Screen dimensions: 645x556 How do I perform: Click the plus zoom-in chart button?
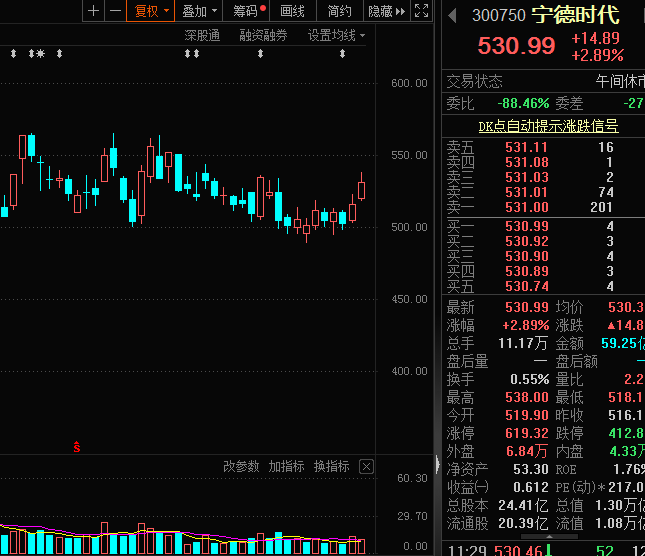(x=94, y=11)
